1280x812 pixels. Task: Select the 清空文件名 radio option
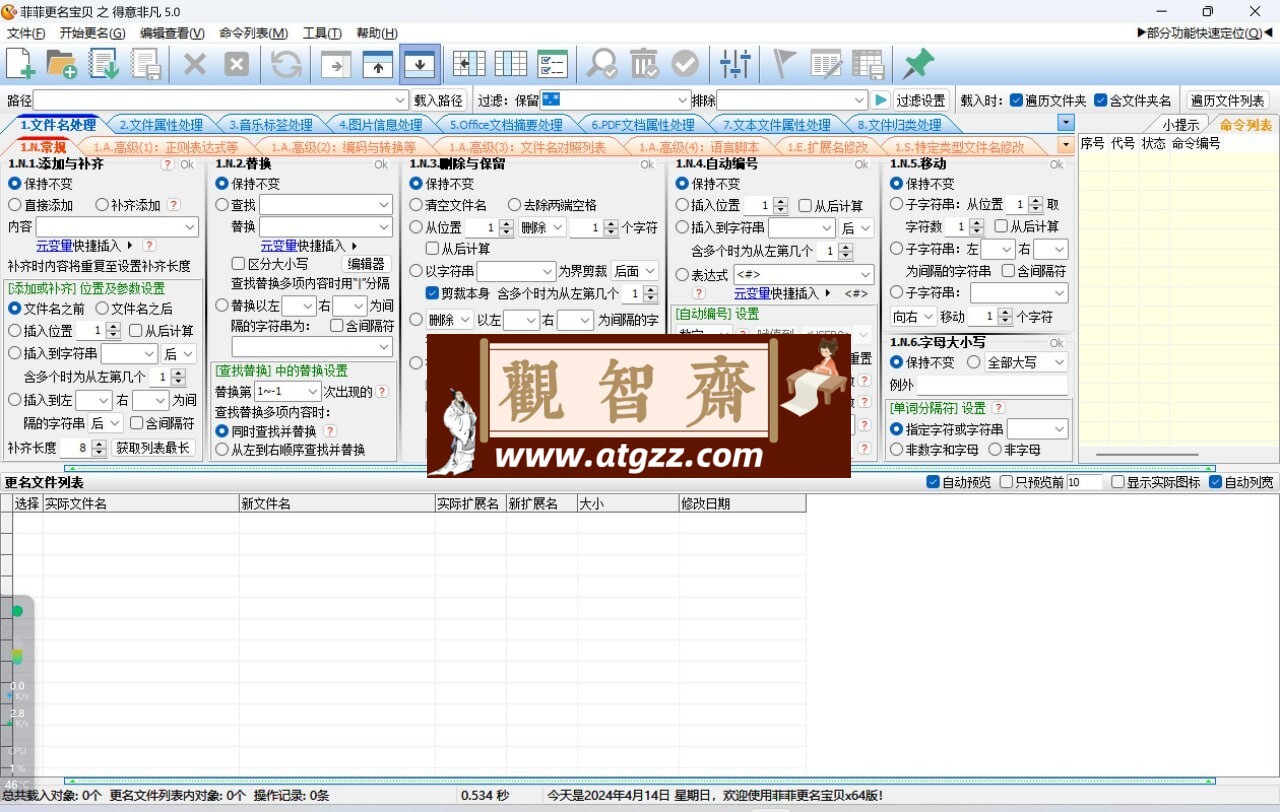[416, 205]
